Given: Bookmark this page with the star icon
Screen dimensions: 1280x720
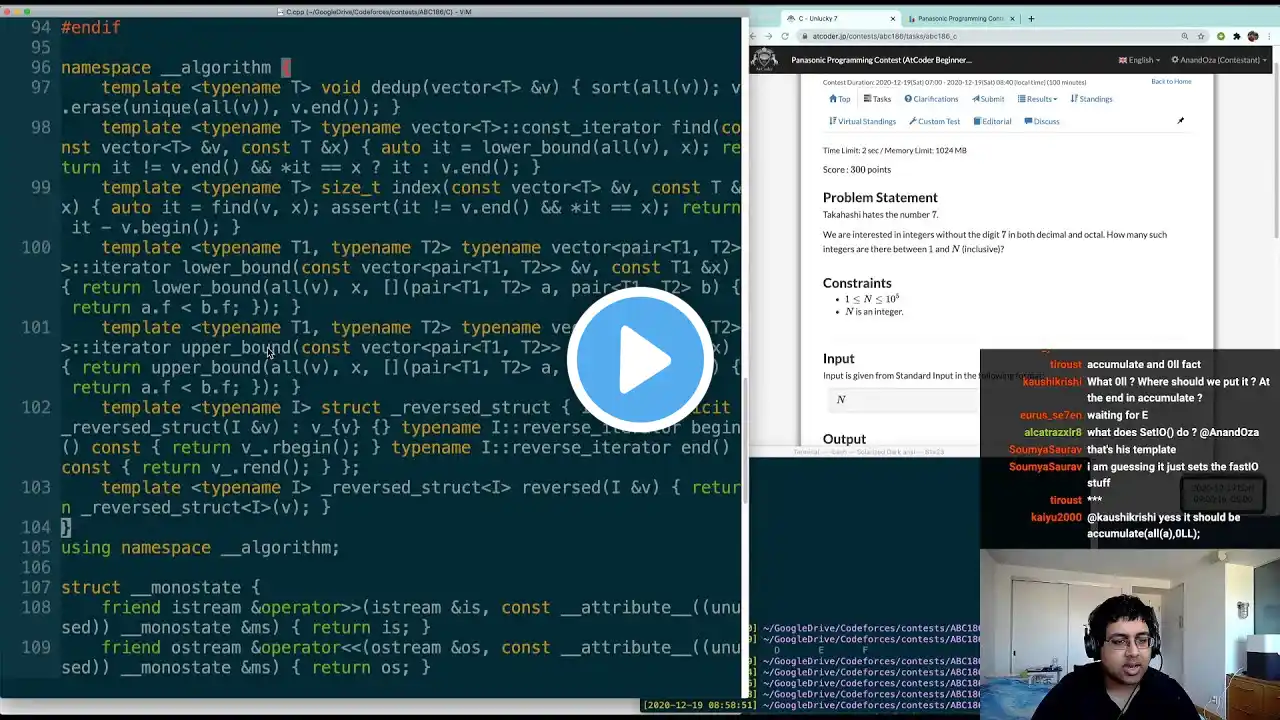Looking at the screenshot, I should tap(1203, 36).
